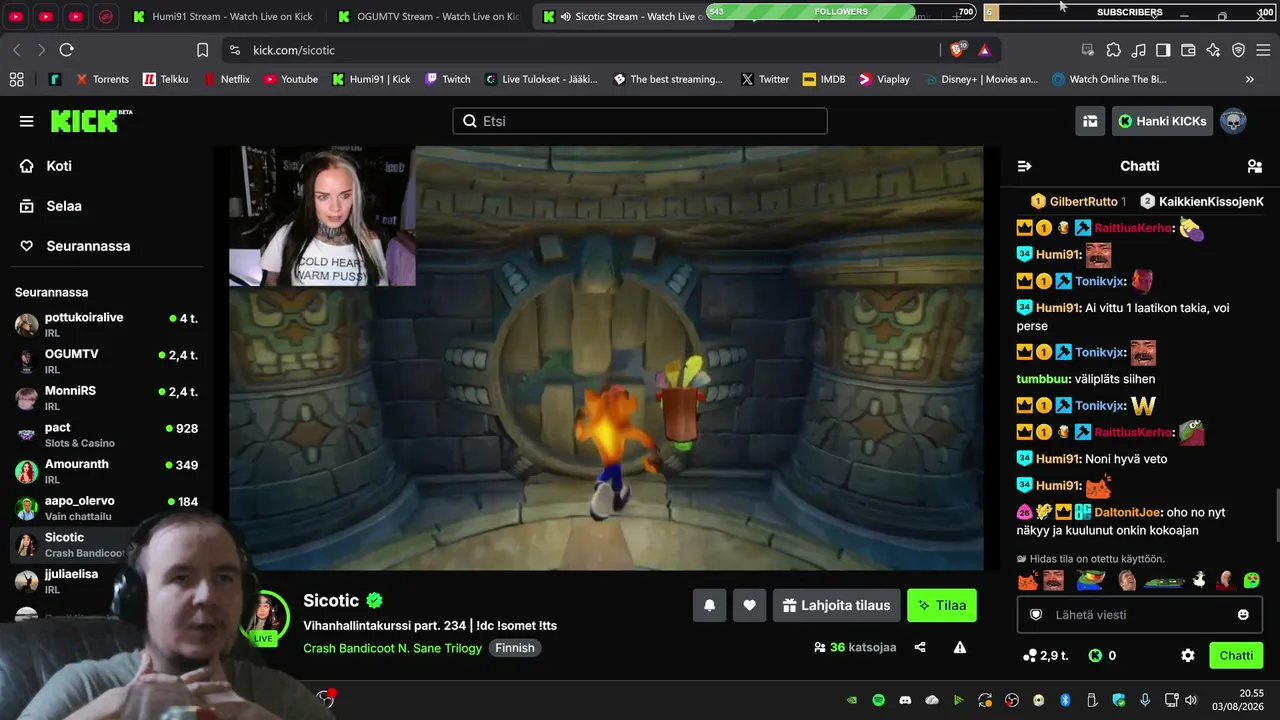Click the KICKs balance icon

pyautogui.click(x=1096, y=656)
